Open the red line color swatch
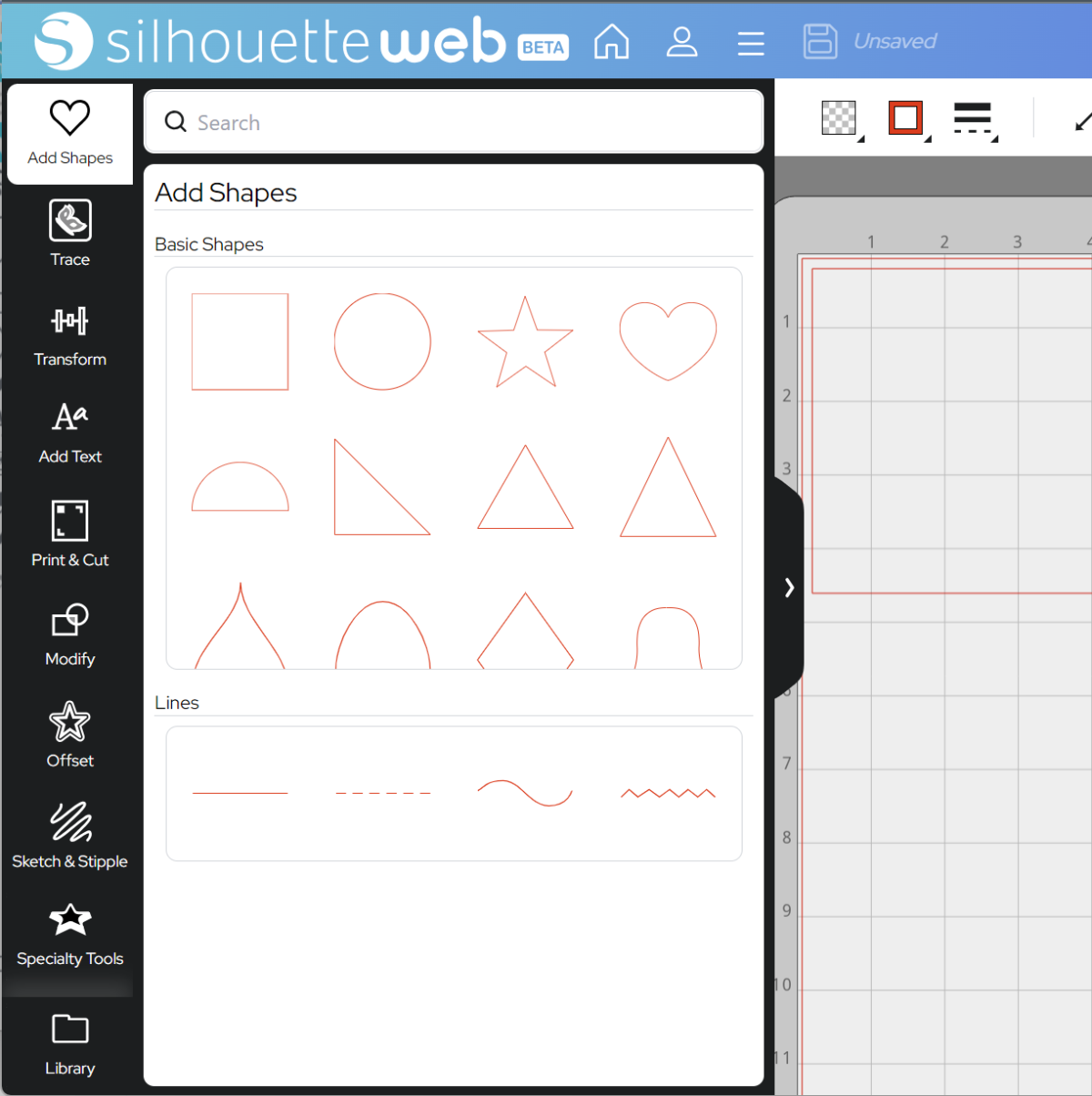 907,118
